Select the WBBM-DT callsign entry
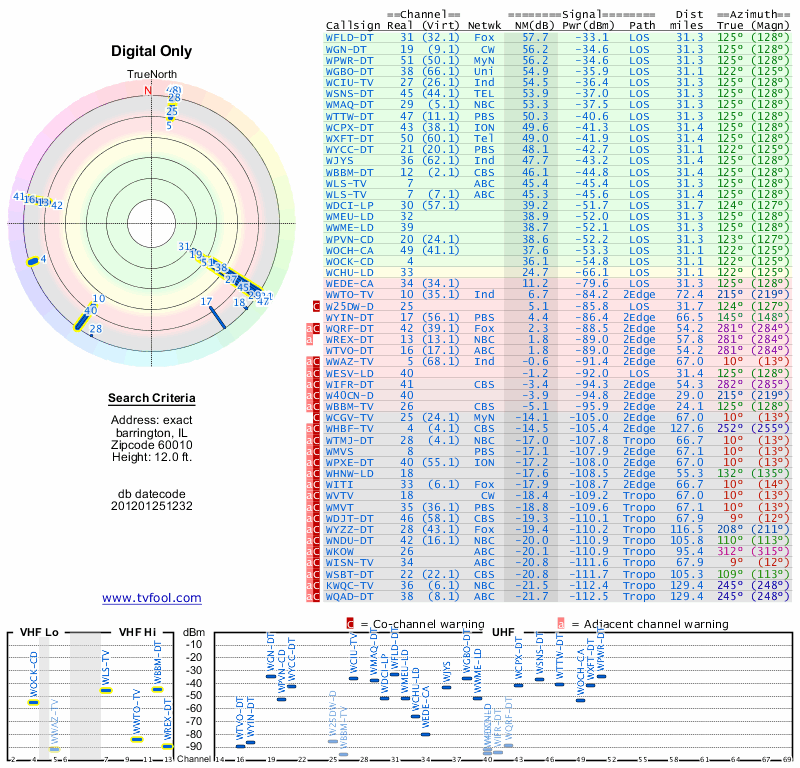The width and height of the screenshot is (800, 768). 352,172
